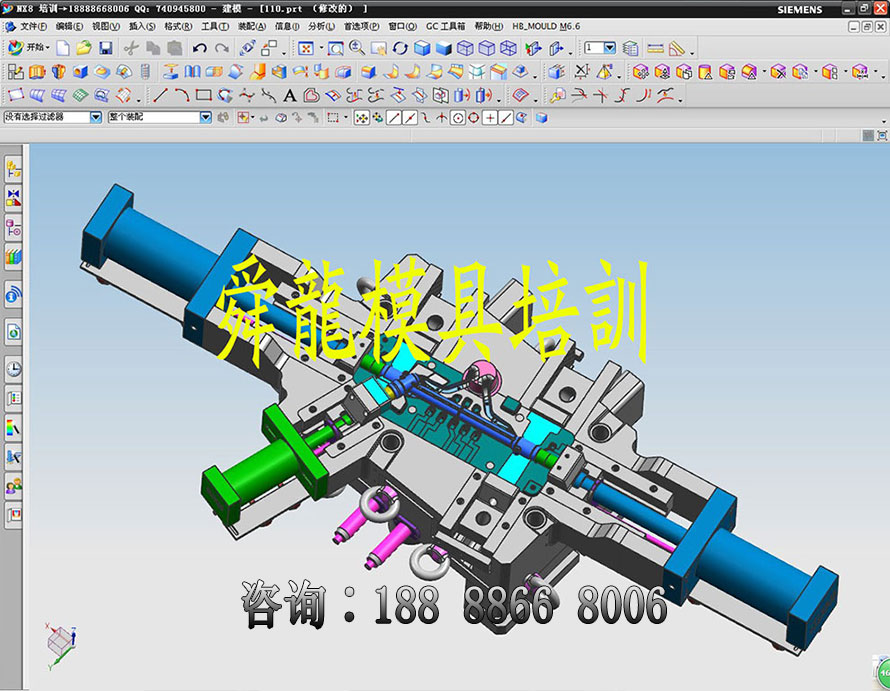Select the Extrude feature tool
The image size is (890, 691).
[37, 72]
